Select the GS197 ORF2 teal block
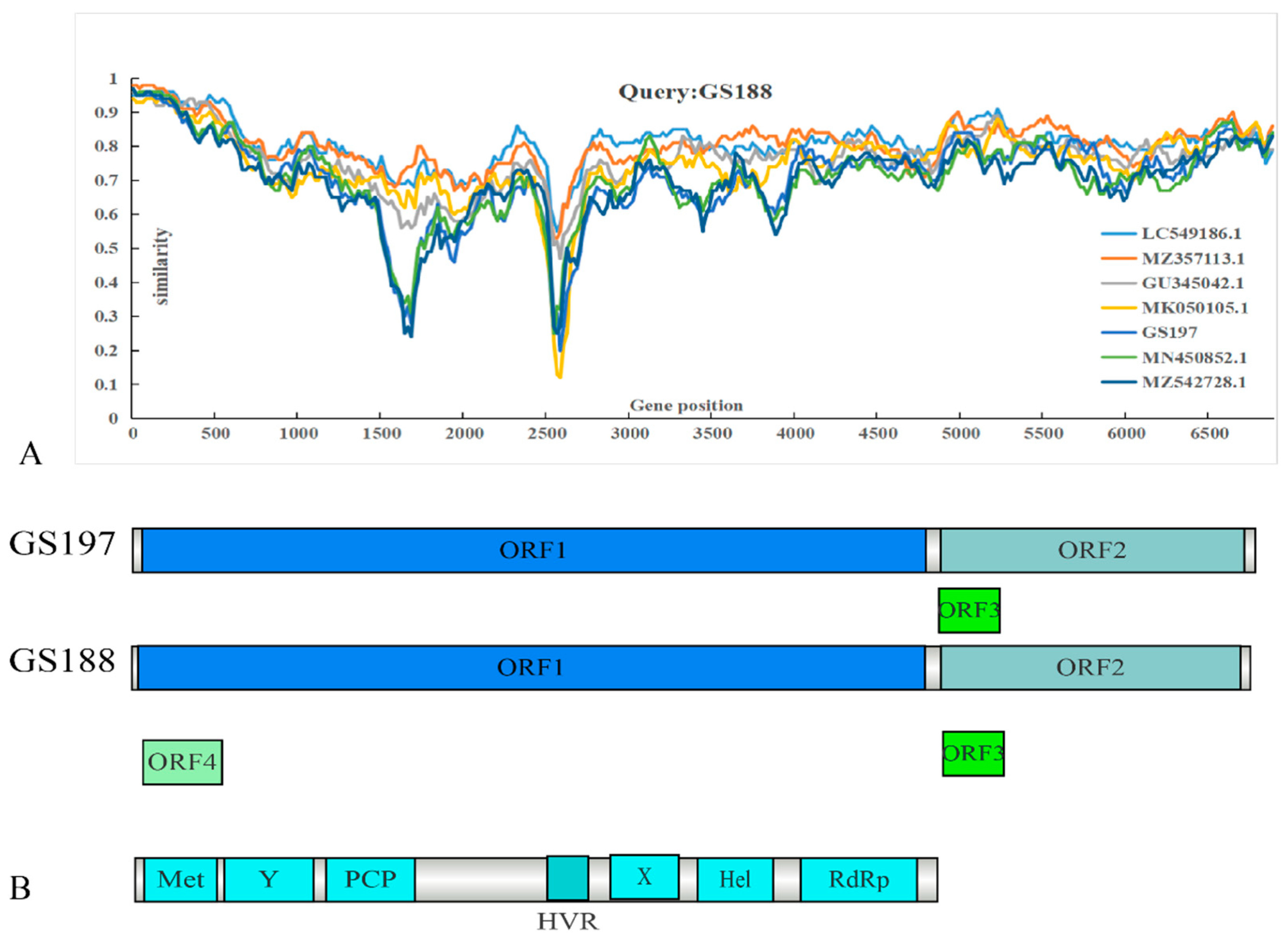1288x936 pixels. click(1091, 550)
